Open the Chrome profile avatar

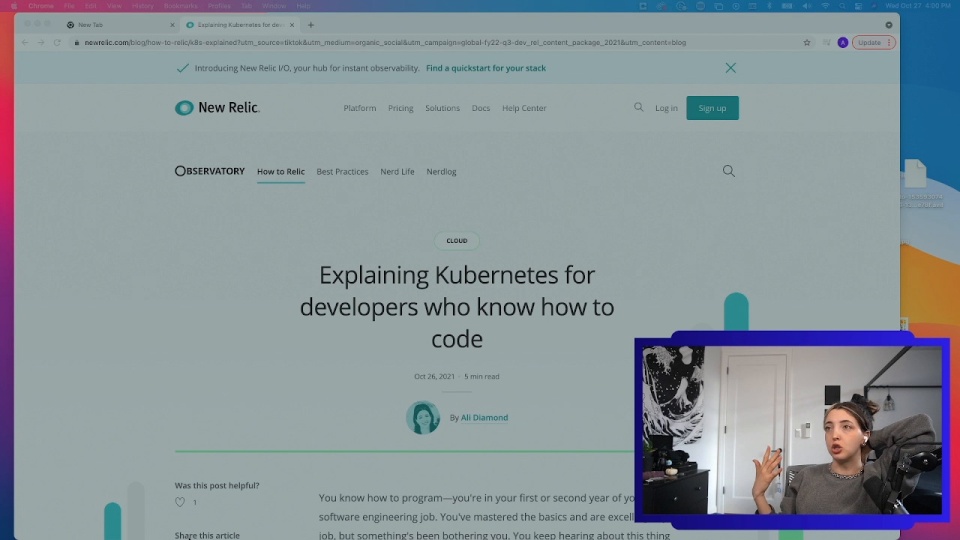pyautogui.click(x=843, y=42)
